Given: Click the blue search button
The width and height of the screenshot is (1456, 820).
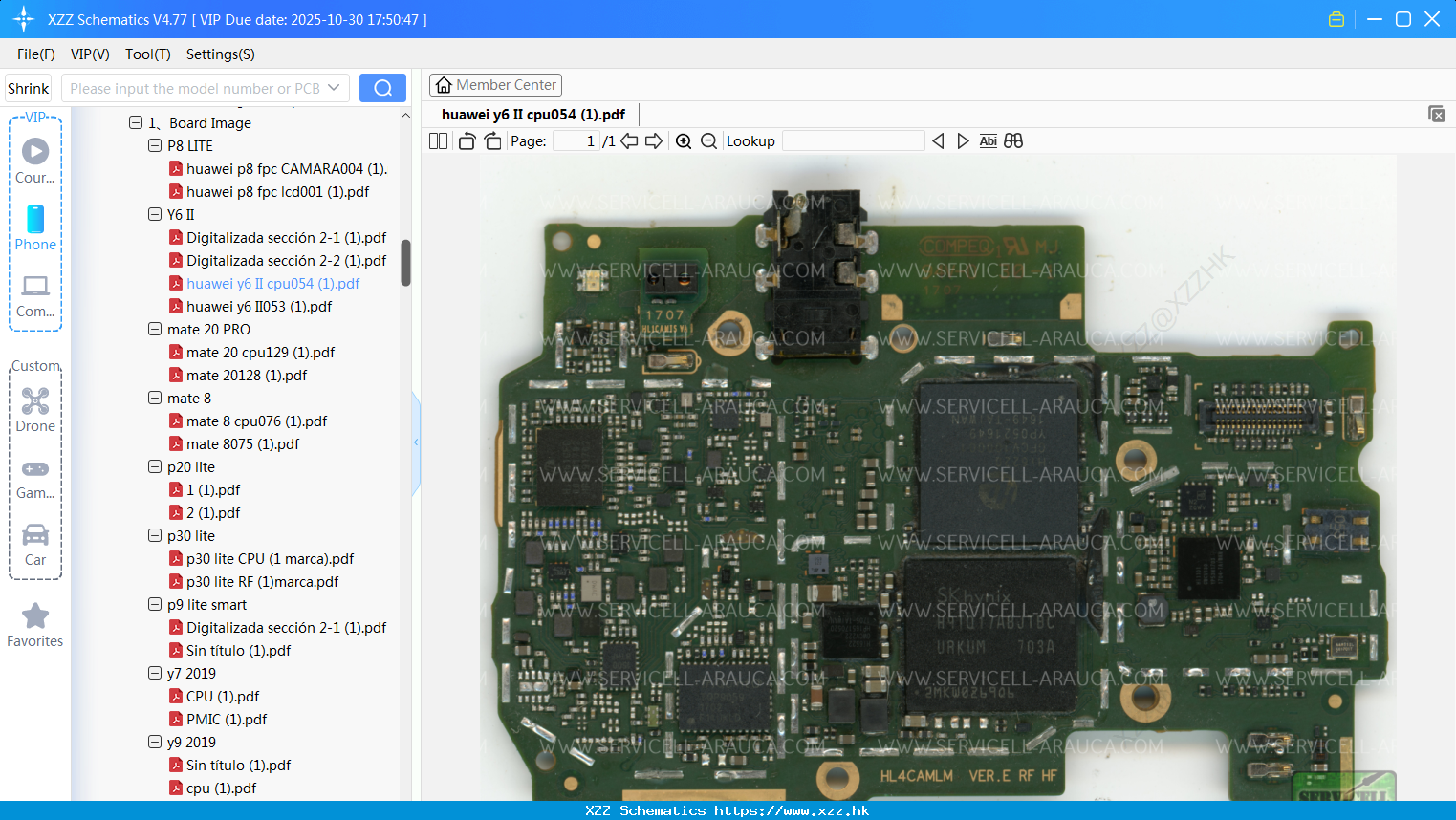Looking at the screenshot, I should (382, 88).
